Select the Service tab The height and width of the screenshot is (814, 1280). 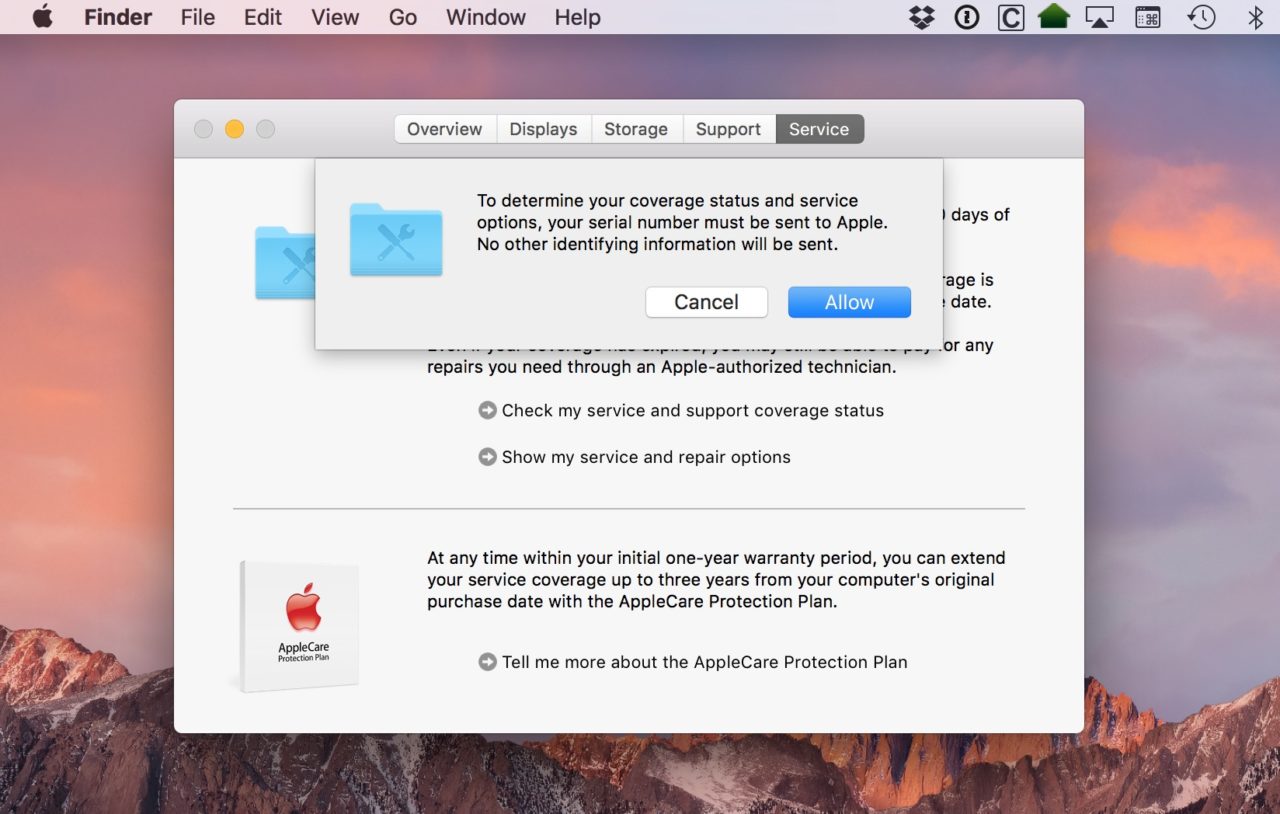point(819,129)
